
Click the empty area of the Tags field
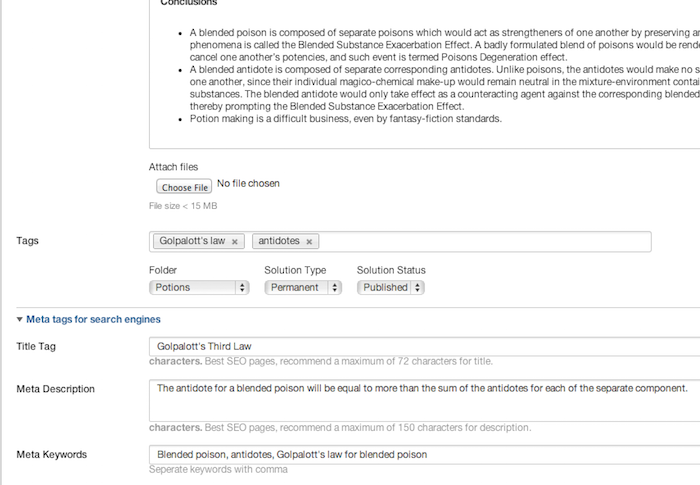[480, 242]
